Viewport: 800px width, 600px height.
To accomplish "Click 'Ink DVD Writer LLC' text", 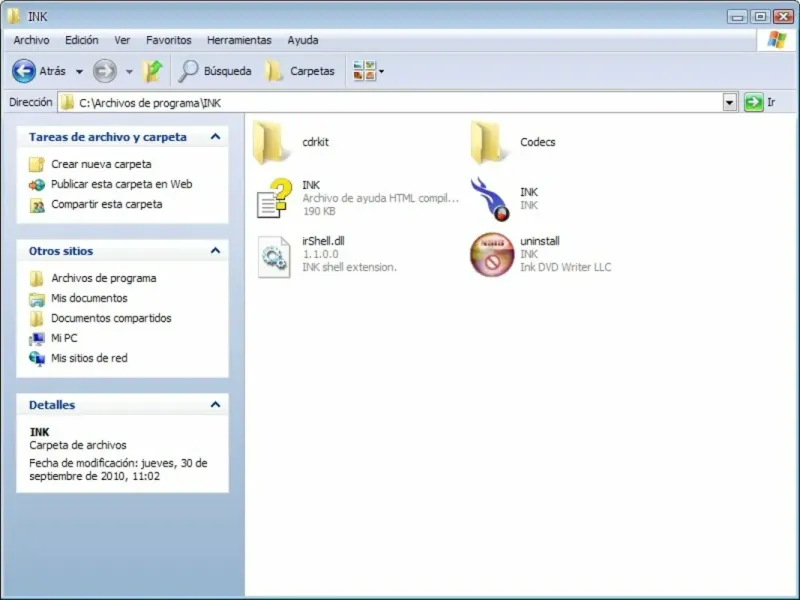I will click(565, 267).
